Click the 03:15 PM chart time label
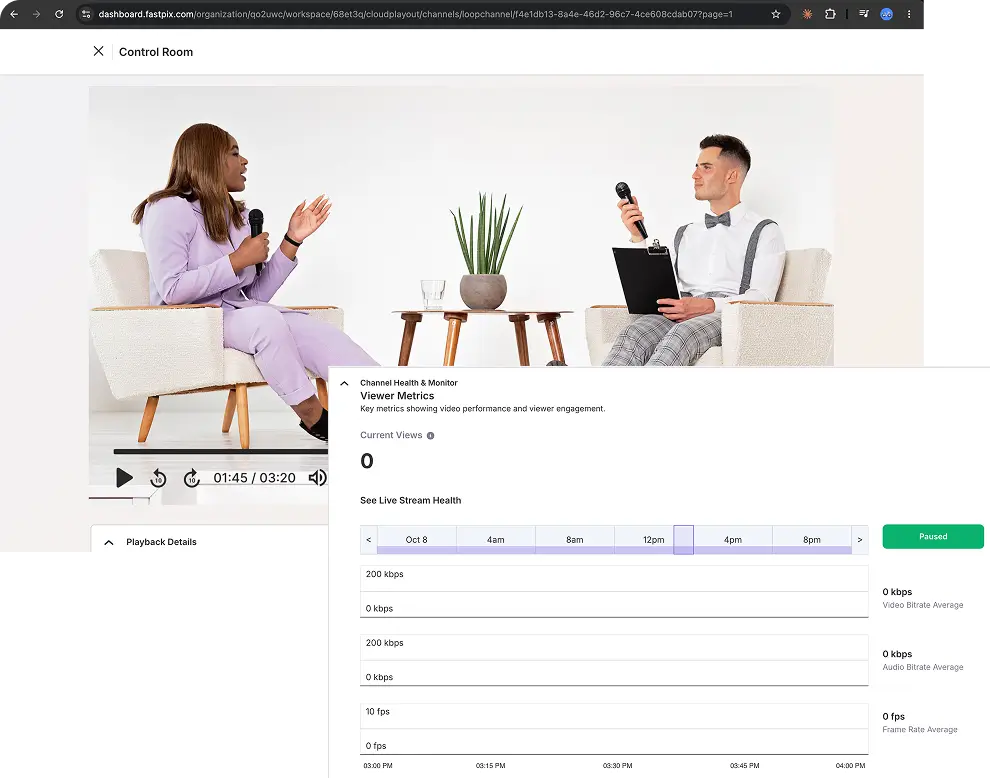The width and height of the screenshot is (990, 778). click(491, 765)
